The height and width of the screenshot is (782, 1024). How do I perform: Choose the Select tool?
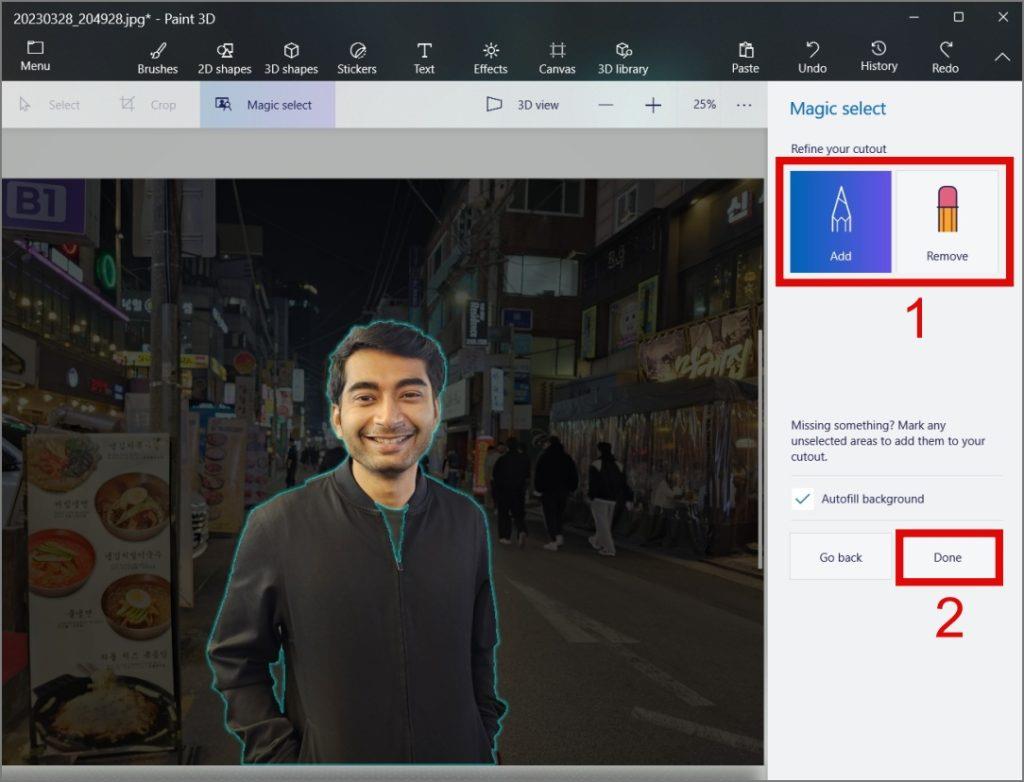(50, 105)
